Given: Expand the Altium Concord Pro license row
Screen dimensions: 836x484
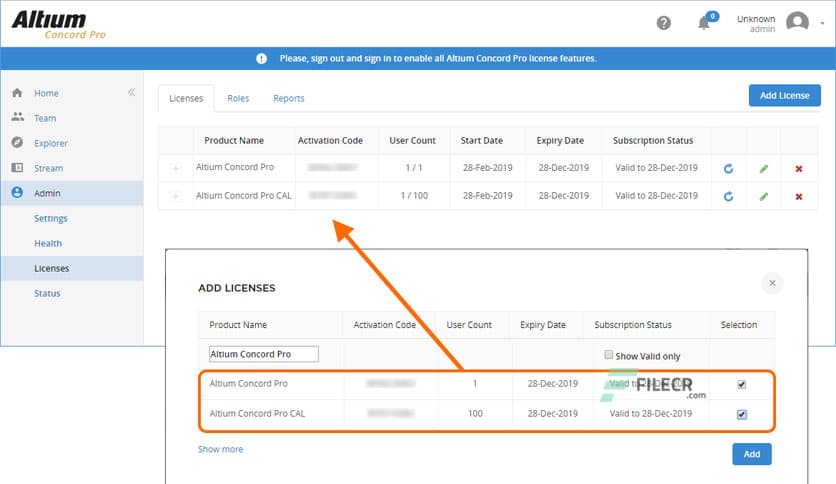Looking at the screenshot, I should click(x=176, y=168).
